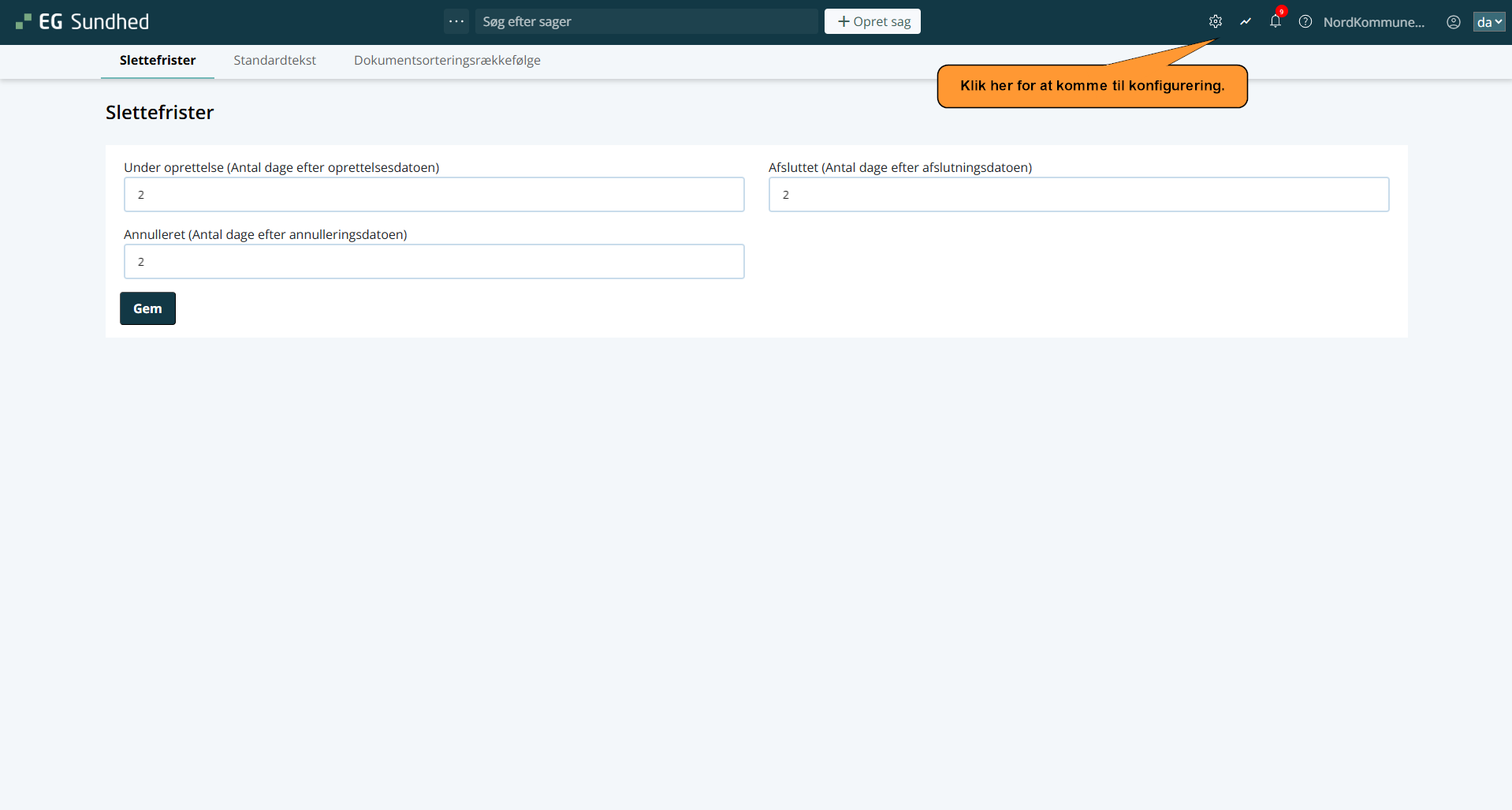Click the Afsluttet days input field

coord(1078,195)
